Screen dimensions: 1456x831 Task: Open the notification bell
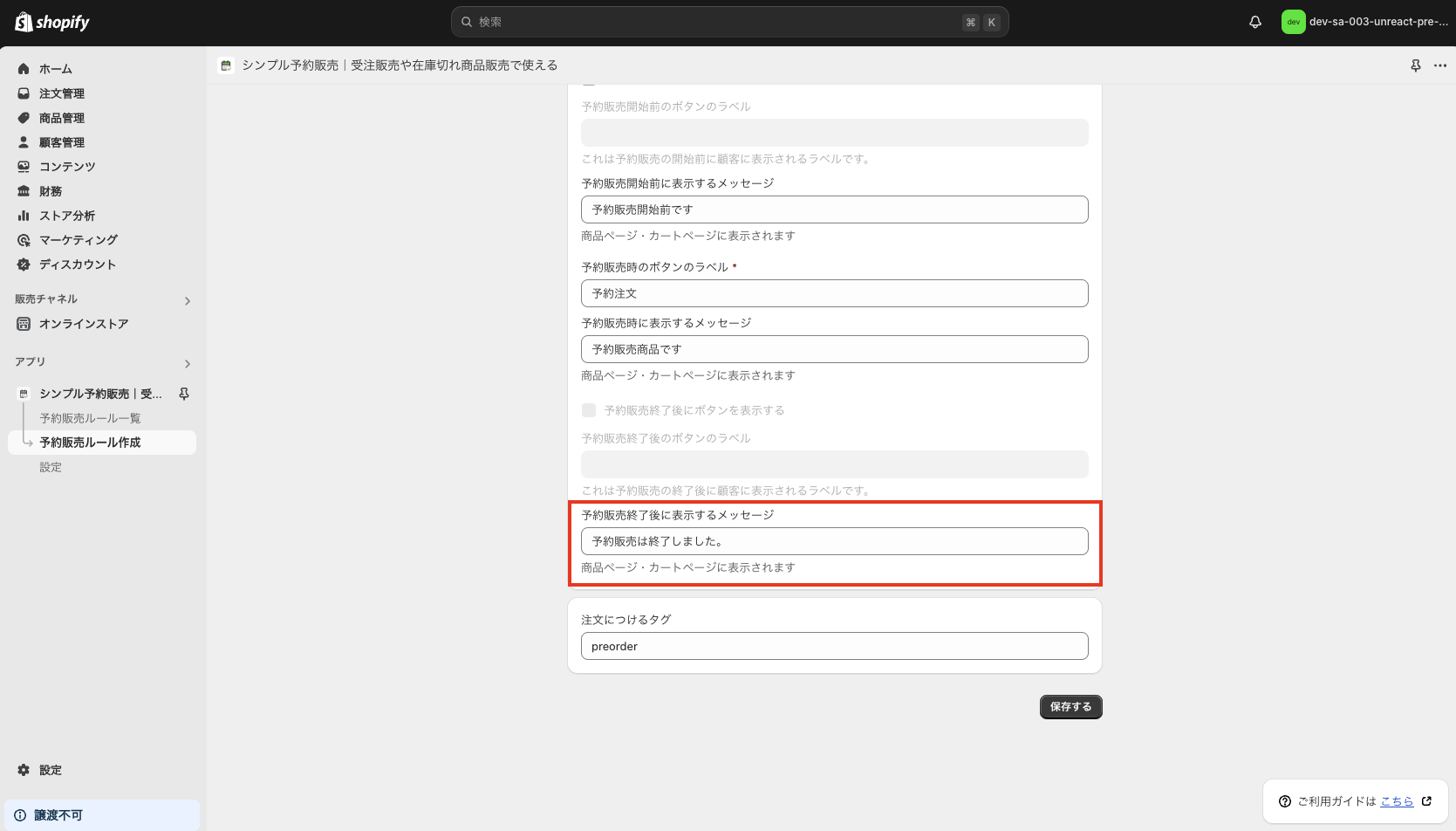(x=1254, y=22)
